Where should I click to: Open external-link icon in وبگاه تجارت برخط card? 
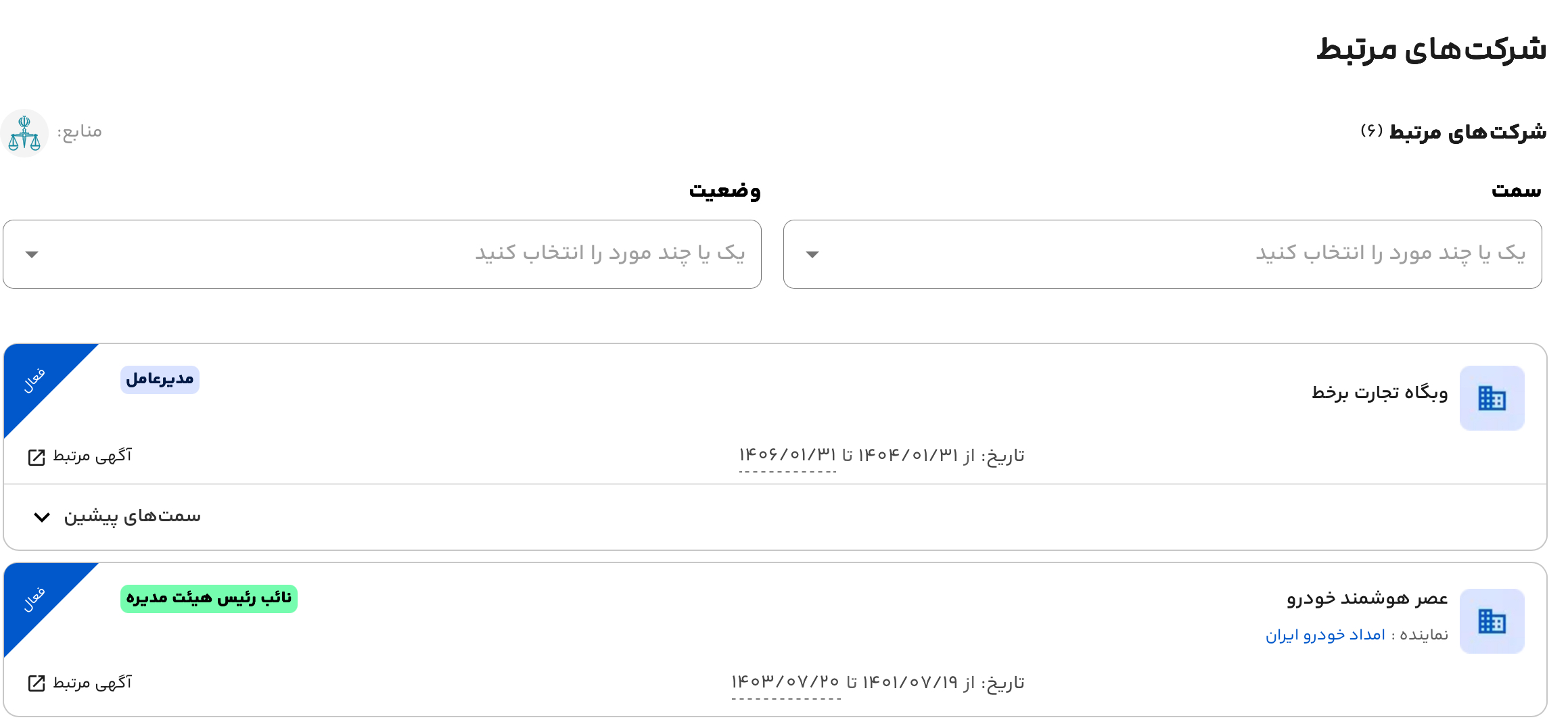point(37,458)
